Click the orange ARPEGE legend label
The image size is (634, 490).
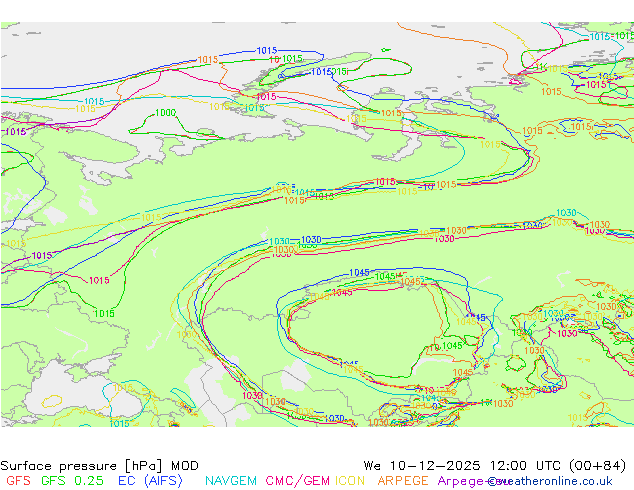[403, 481]
